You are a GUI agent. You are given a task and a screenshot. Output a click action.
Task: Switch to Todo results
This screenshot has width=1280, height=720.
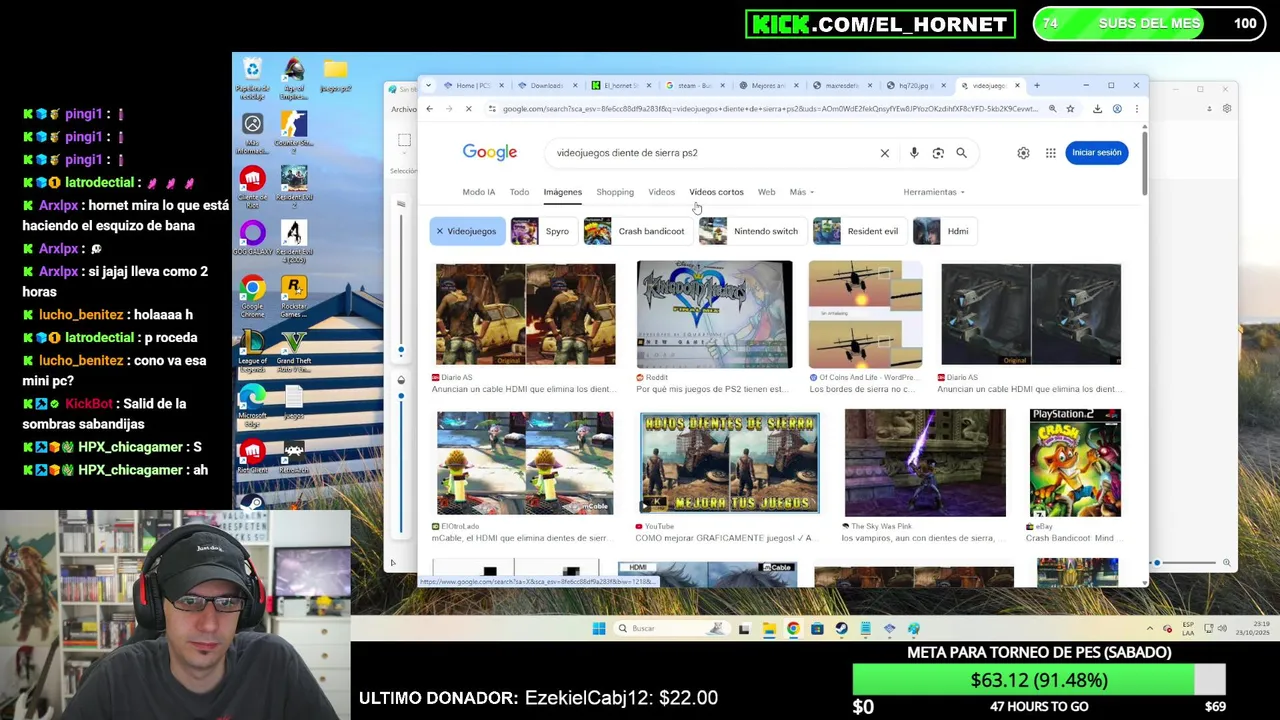tap(519, 192)
